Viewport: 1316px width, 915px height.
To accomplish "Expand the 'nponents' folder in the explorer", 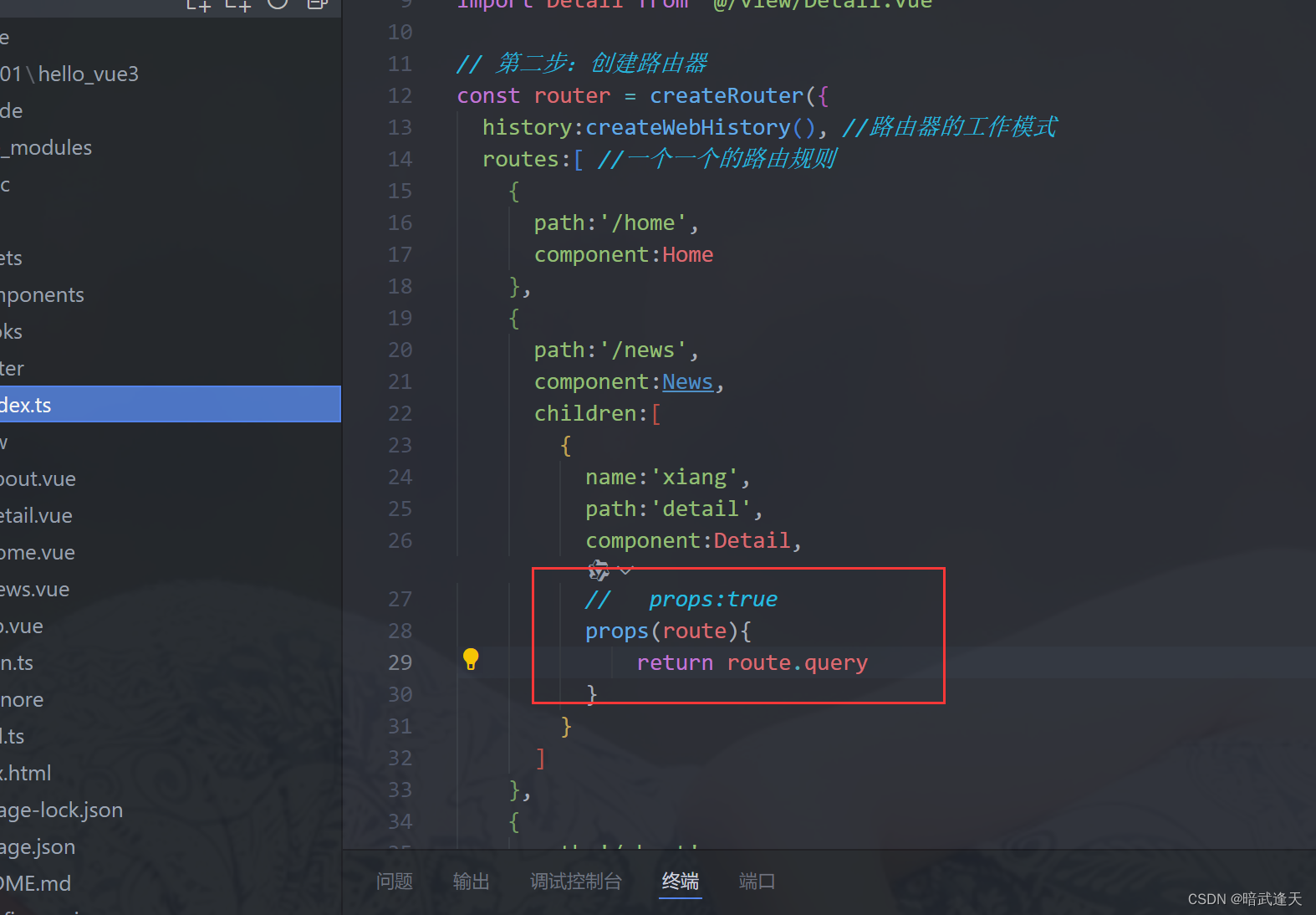I will [x=171, y=294].
